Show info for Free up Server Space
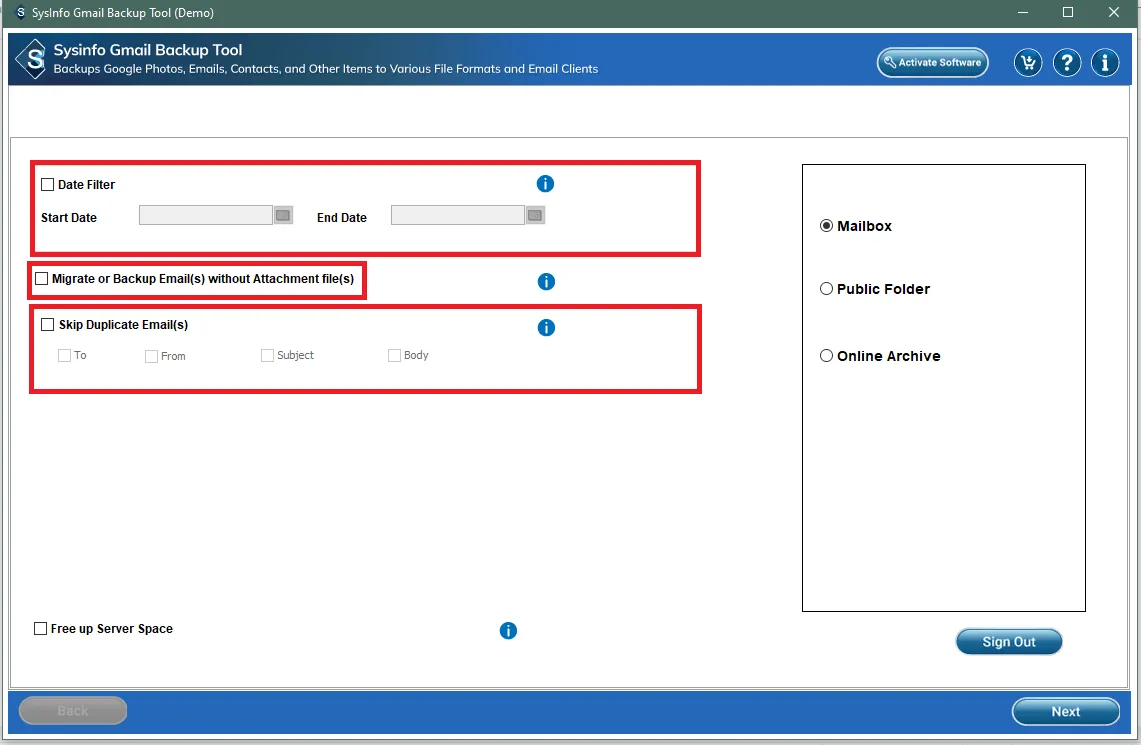 click(508, 631)
